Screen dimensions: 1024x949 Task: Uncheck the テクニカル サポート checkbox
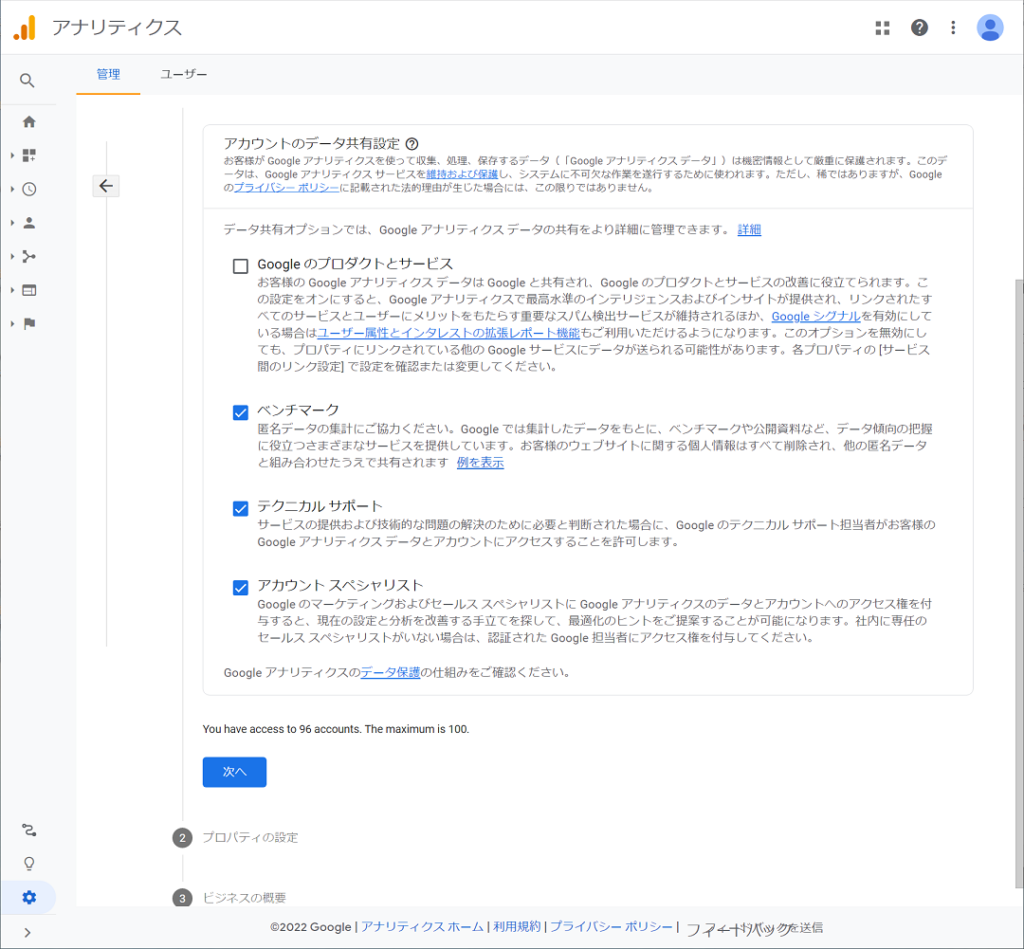pyautogui.click(x=240, y=508)
